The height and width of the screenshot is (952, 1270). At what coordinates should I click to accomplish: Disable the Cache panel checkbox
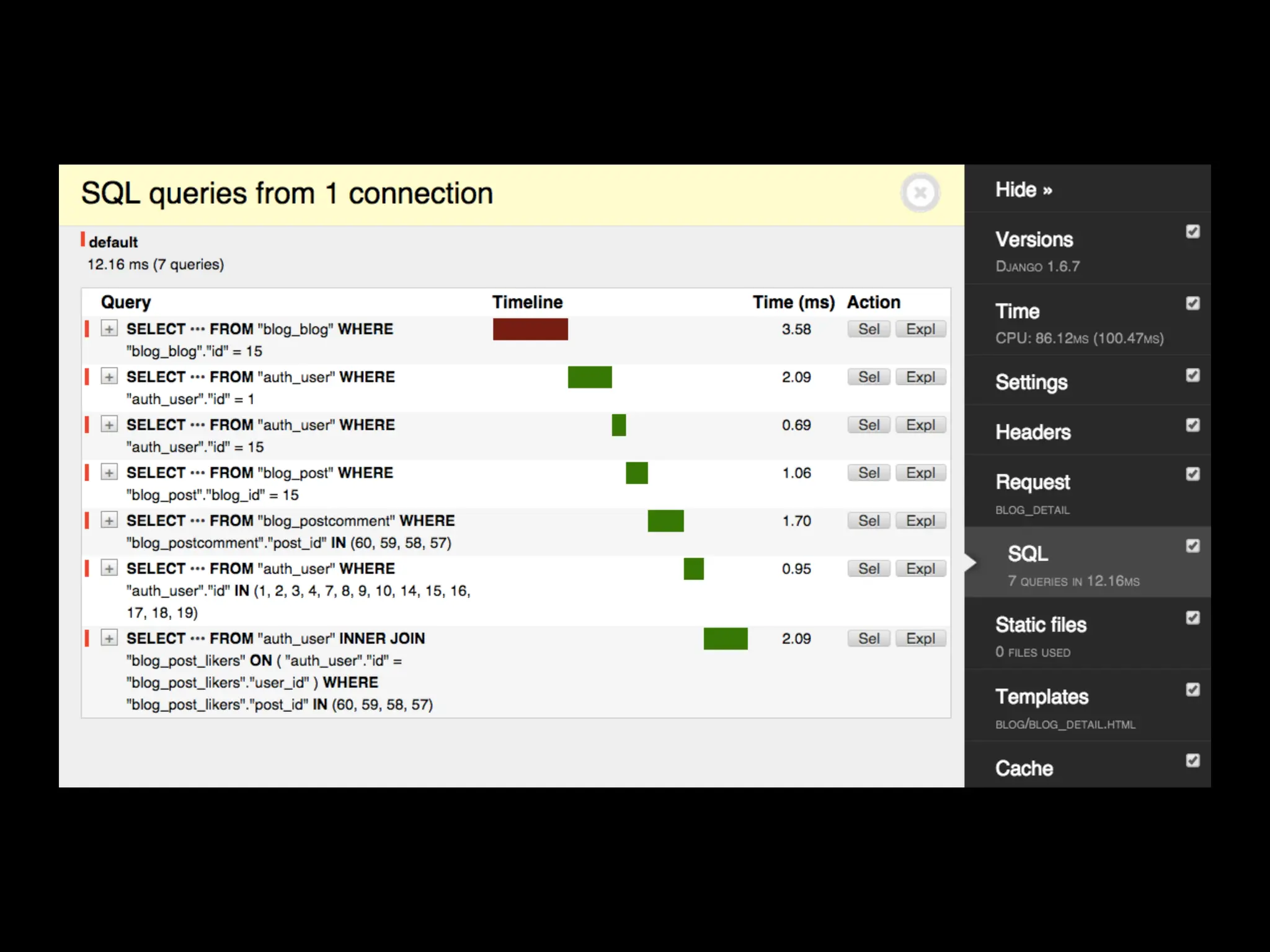click(x=1192, y=760)
